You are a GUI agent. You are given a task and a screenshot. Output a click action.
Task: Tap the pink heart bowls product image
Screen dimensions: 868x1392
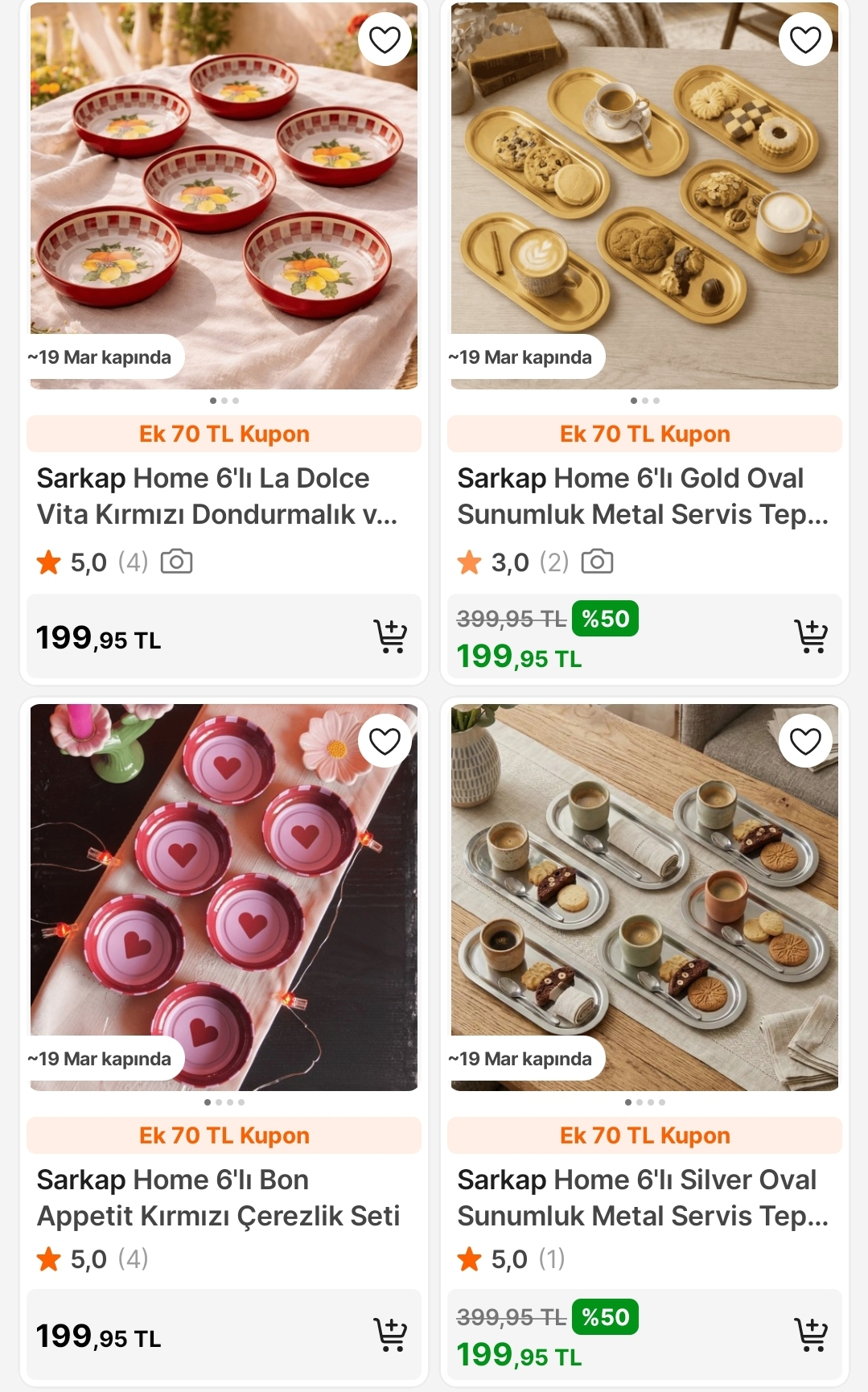pos(224,893)
